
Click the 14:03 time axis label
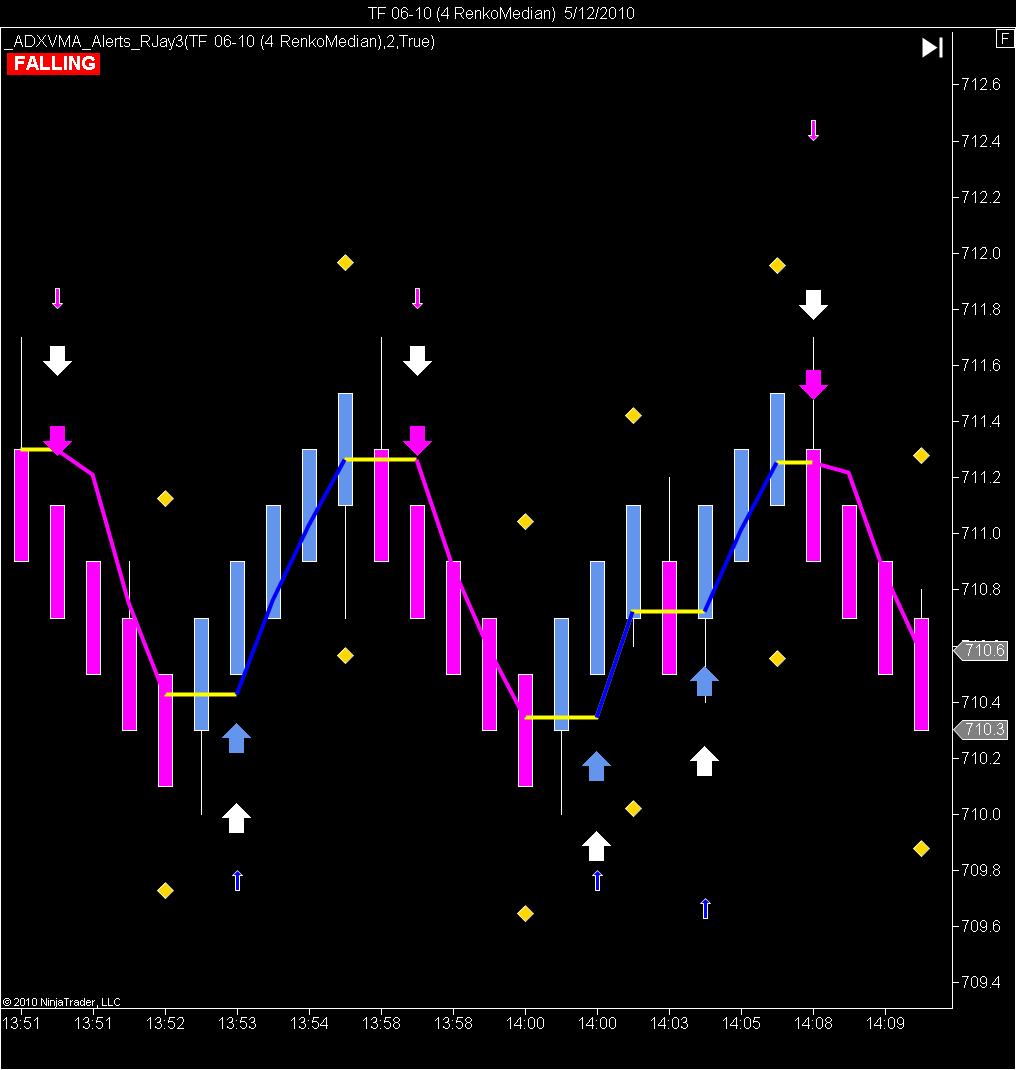click(669, 1024)
